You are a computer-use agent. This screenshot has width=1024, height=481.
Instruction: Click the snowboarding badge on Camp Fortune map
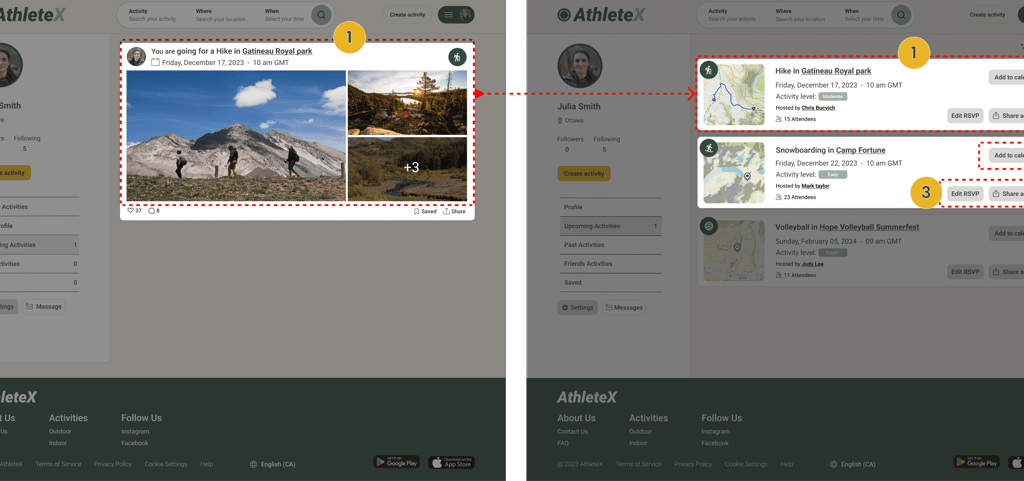(709, 147)
